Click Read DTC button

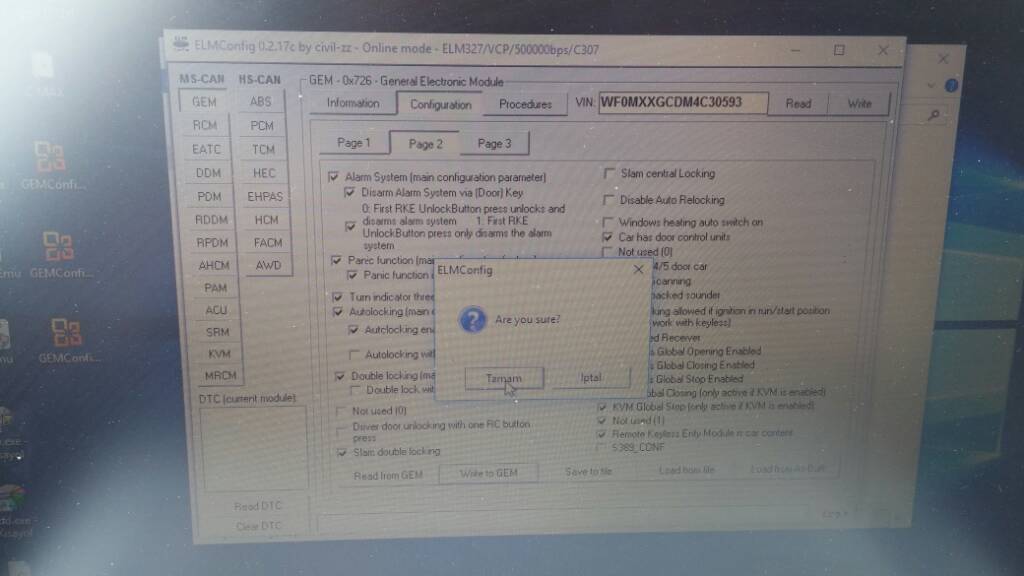pyautogui.click(x=257, y=506)
